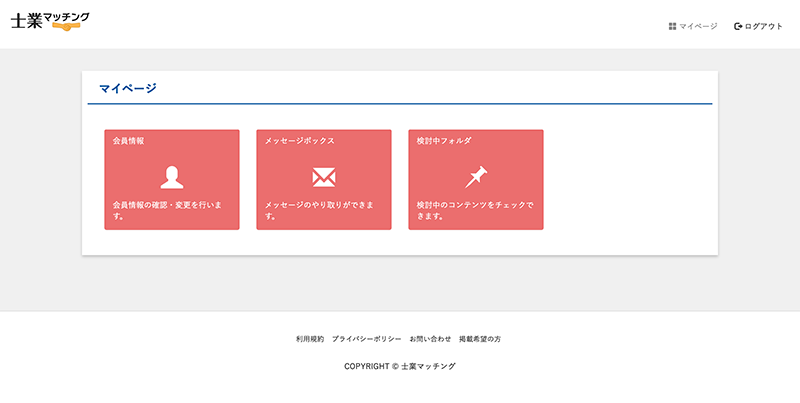Open the 会員情報 card title
The image size is (800, 403).
[128, 141]
